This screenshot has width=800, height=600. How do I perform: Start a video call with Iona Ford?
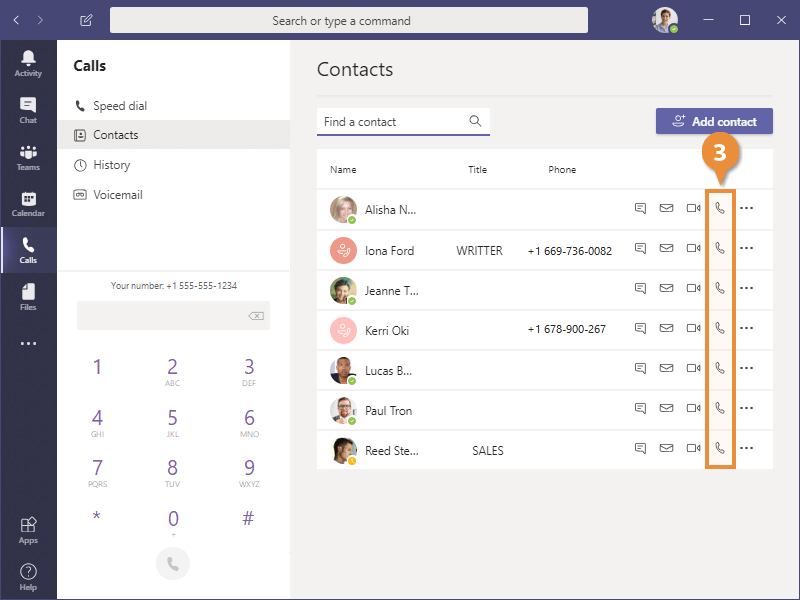tap(692, 248)
